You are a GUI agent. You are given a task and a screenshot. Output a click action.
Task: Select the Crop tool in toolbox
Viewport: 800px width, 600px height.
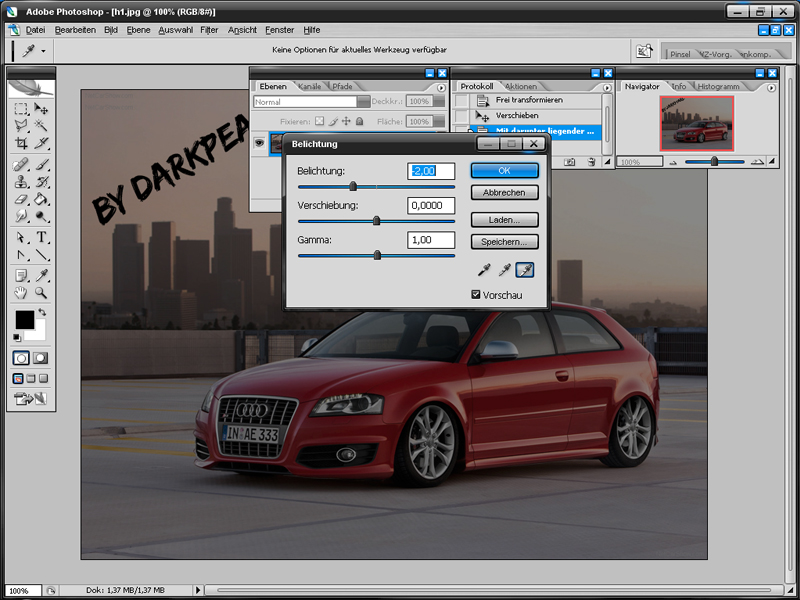[x=21, y=143]
